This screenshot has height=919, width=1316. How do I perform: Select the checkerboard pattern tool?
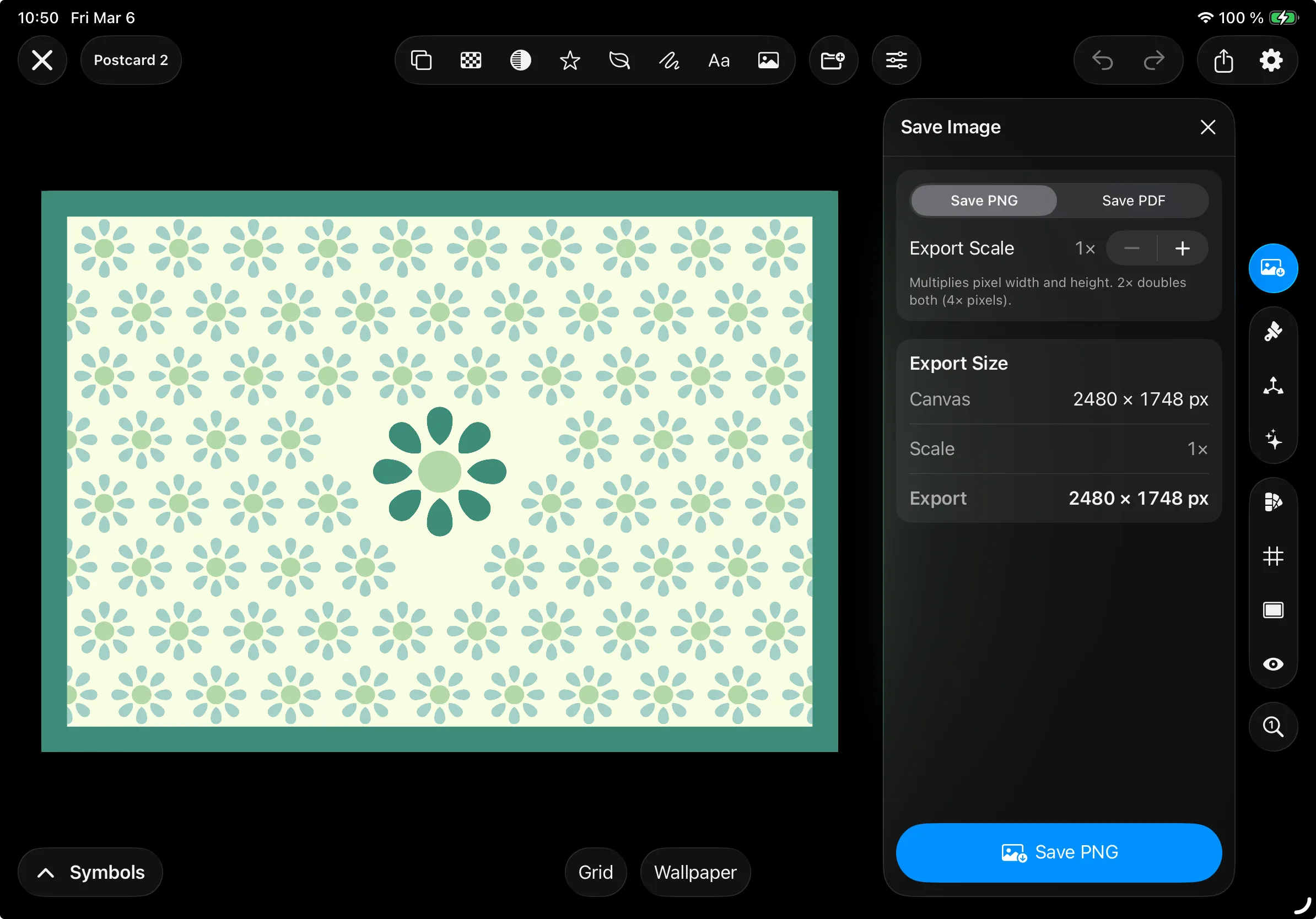pos(470,60)
